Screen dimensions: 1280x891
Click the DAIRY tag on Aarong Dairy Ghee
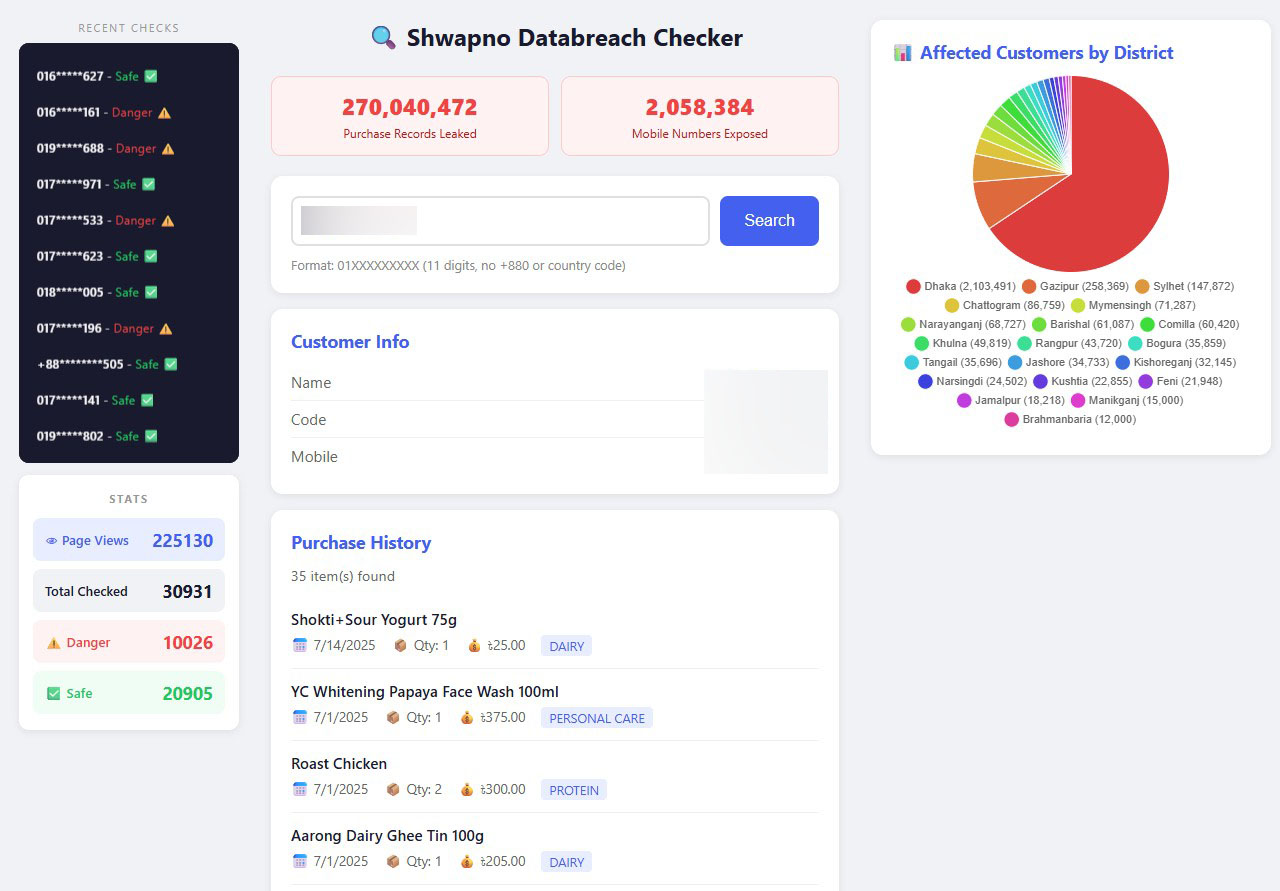point(566,862)
